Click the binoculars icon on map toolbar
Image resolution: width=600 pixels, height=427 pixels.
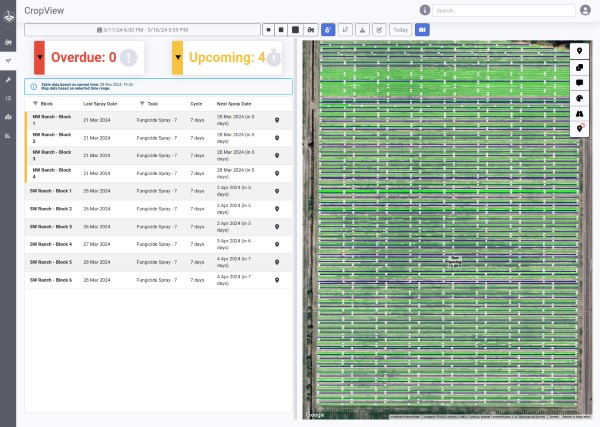point(580,114)
